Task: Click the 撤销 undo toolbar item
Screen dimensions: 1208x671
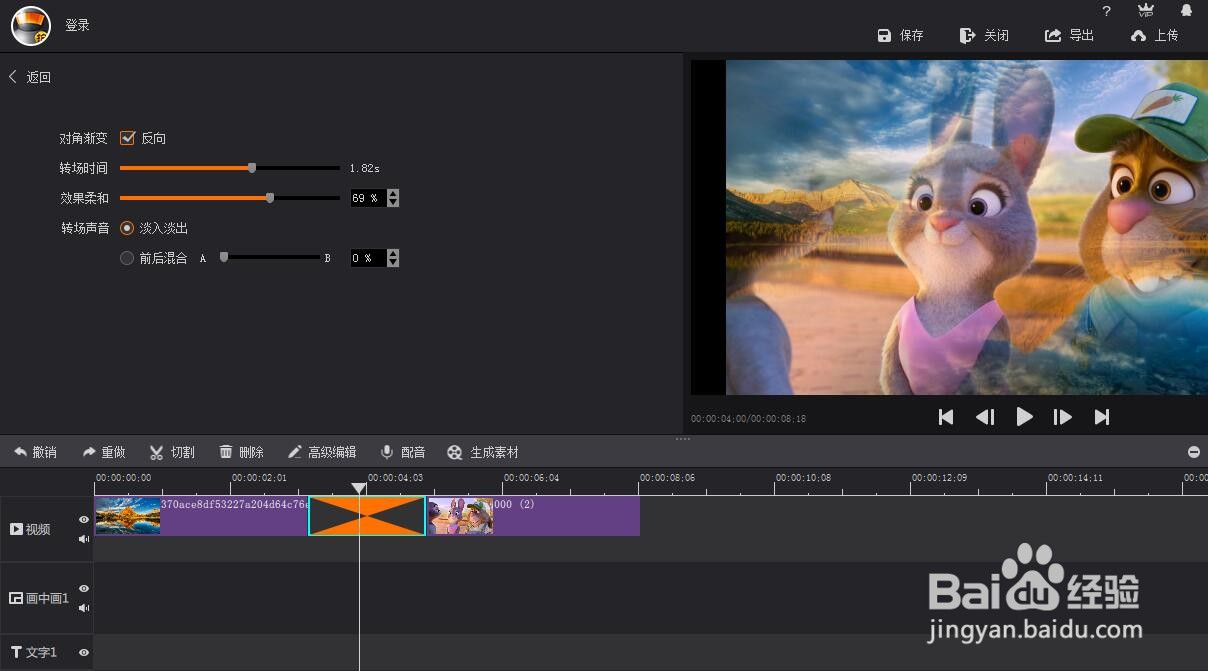Action: [x=35, y=452]
